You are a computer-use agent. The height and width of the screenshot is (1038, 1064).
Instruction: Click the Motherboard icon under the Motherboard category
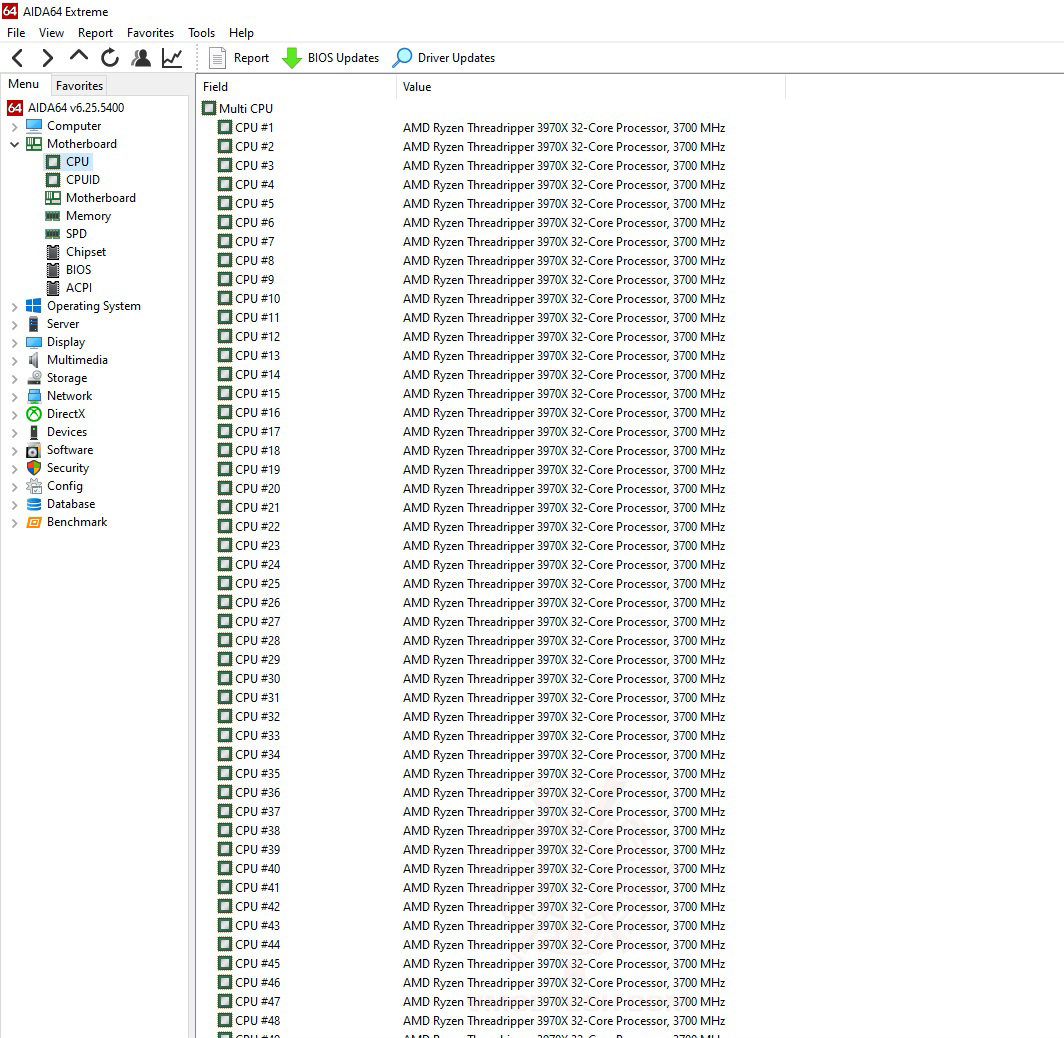point(53,198)
